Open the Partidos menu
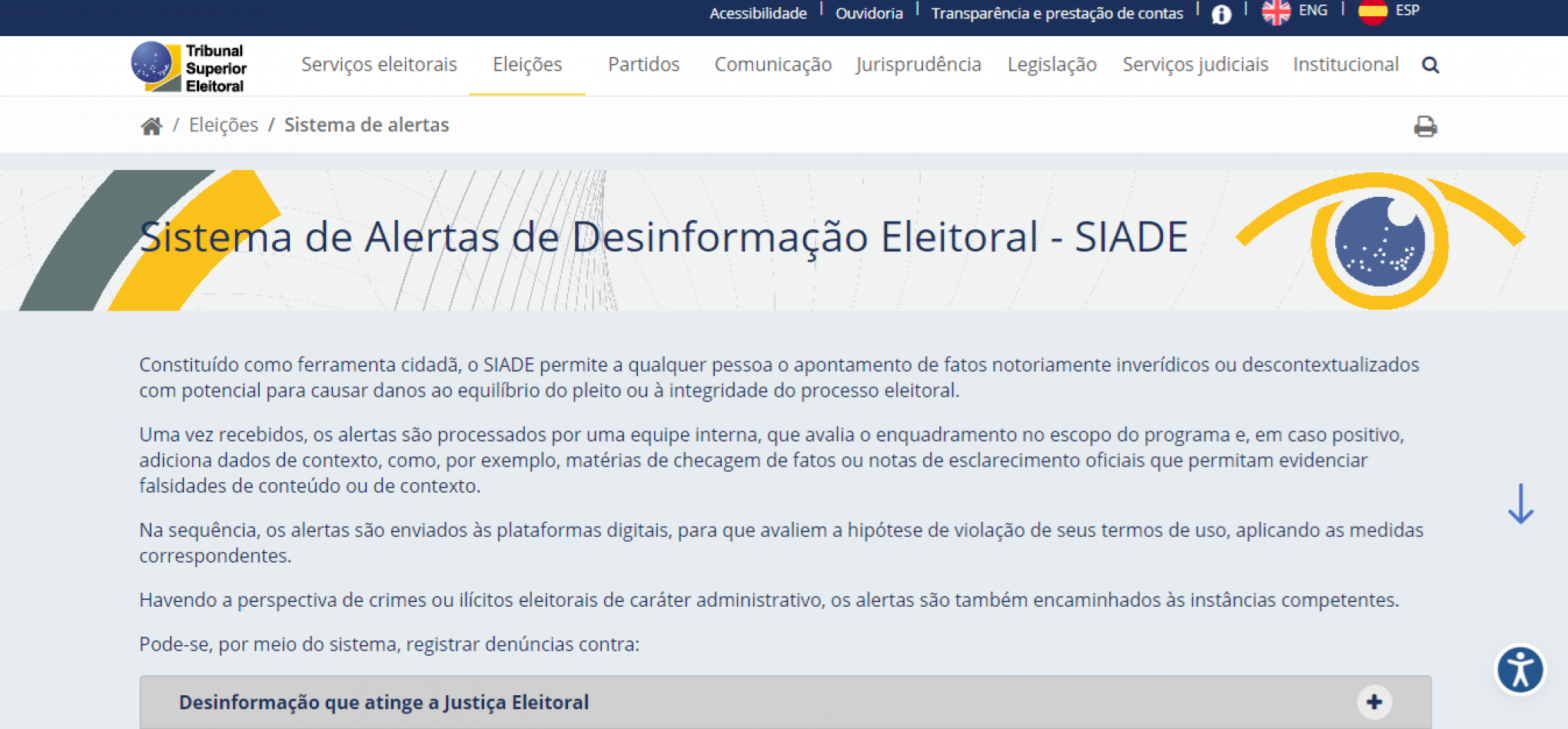This screenshot has width=1568, height=729. pos(644,65)
